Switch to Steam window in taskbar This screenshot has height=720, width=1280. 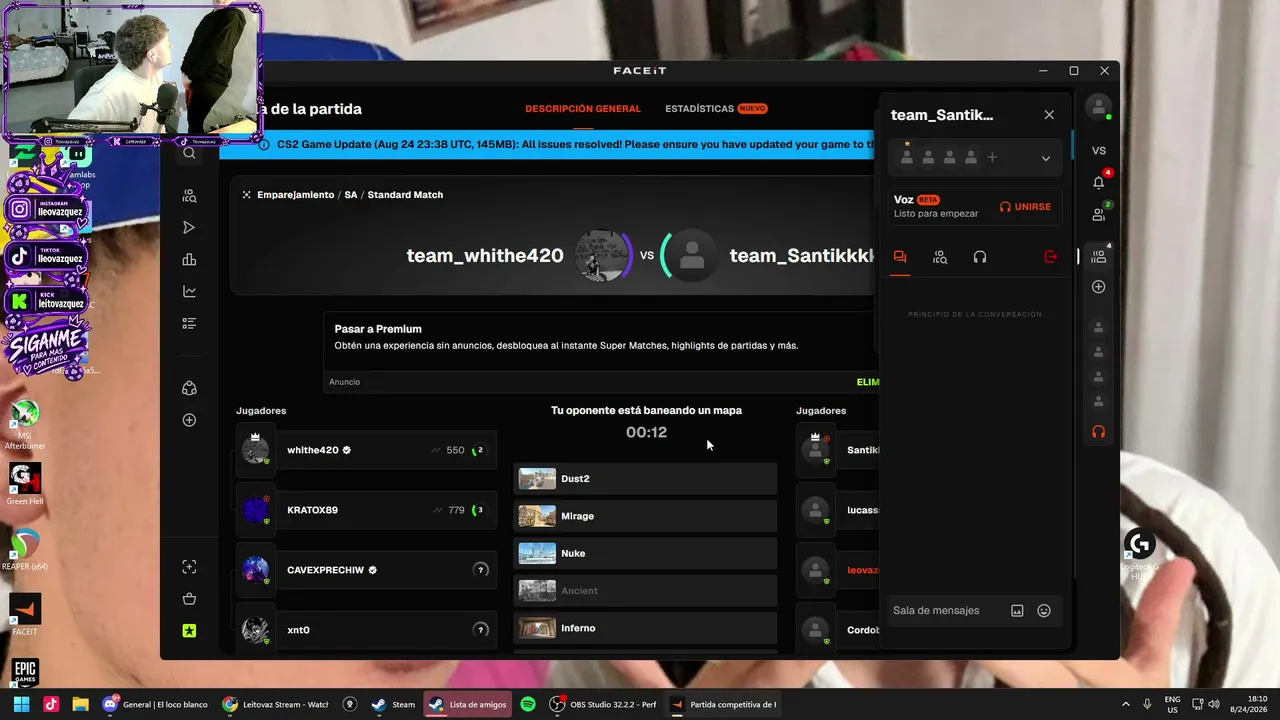coord(393,704)
